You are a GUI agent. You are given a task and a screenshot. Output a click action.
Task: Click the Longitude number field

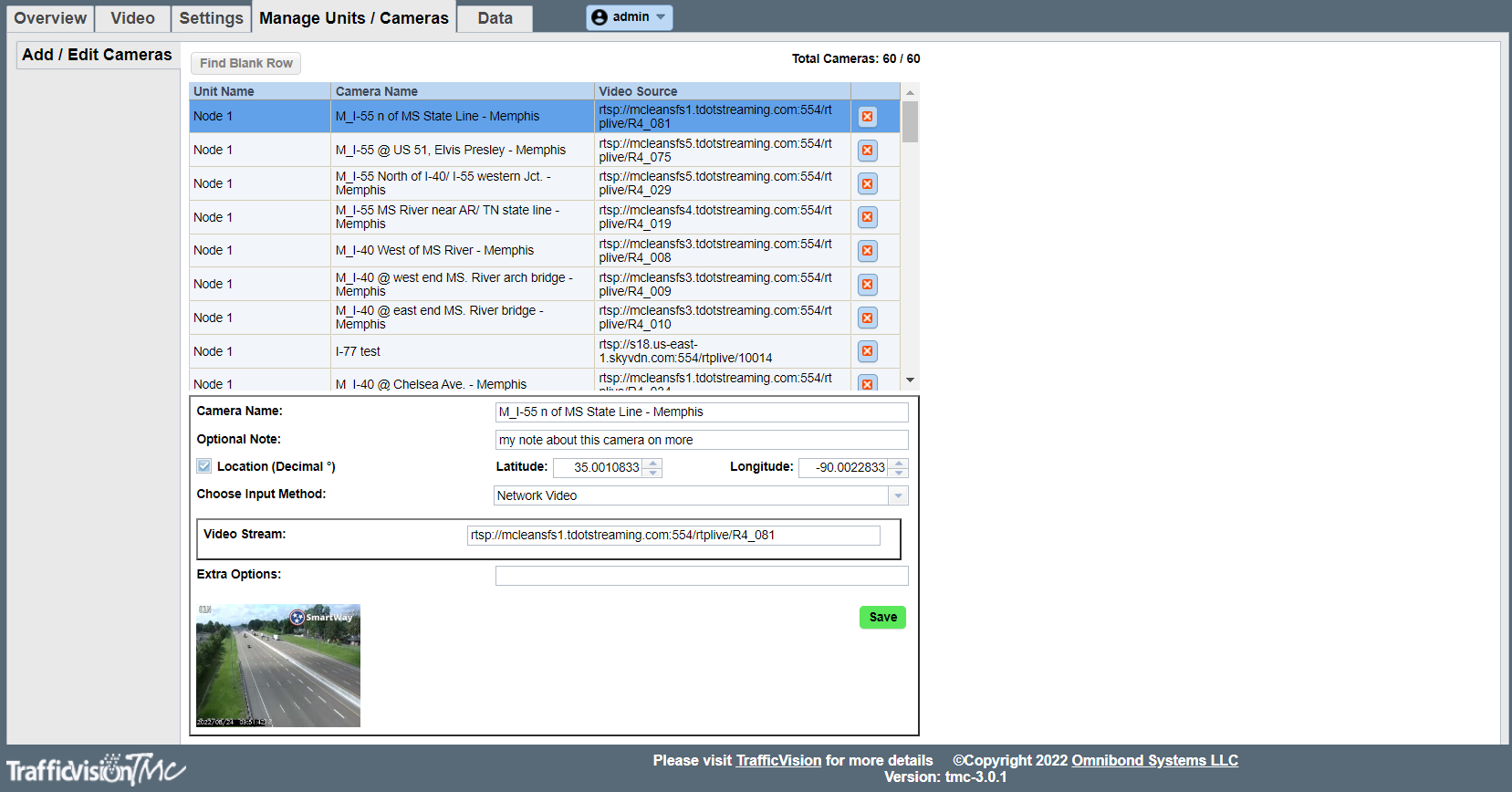844,468
